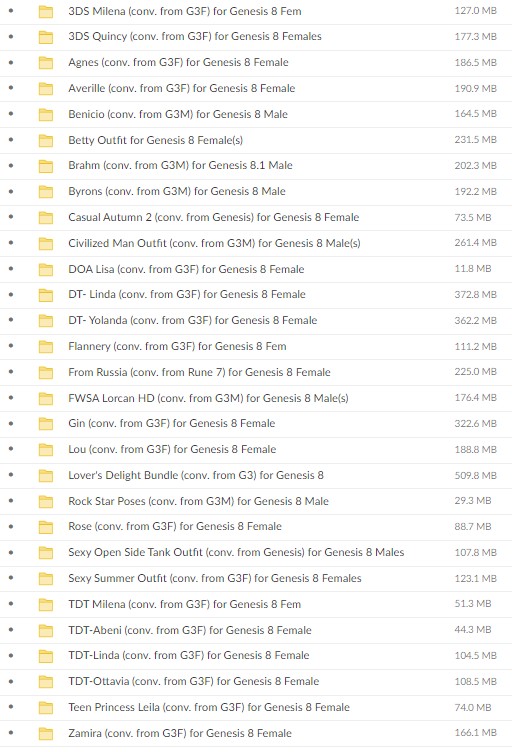Select Flannery for Genesis 8 Fem name
512x752 pixels.
[x=177, y=346]
